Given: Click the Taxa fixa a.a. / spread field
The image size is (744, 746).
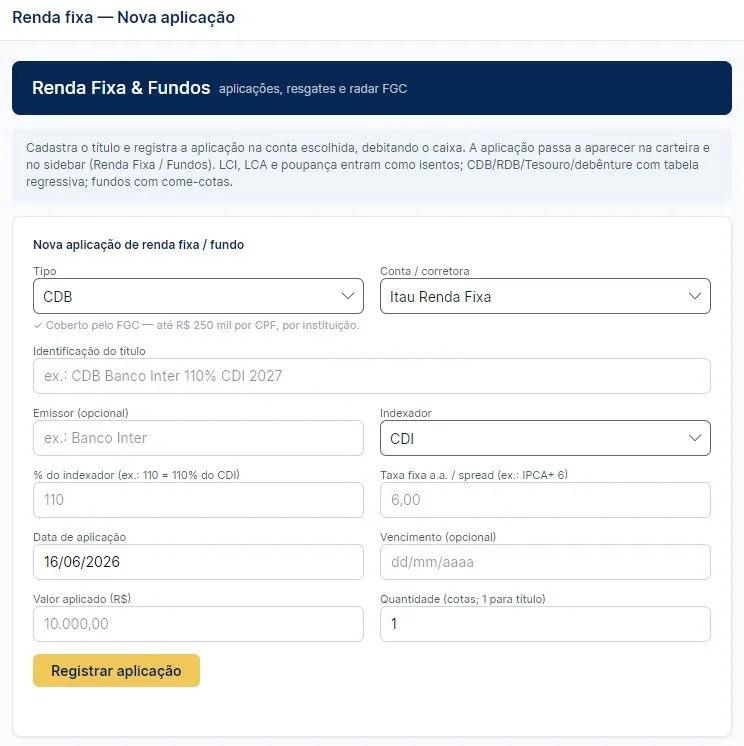Looking at the screenshot, I should [545, 500].
